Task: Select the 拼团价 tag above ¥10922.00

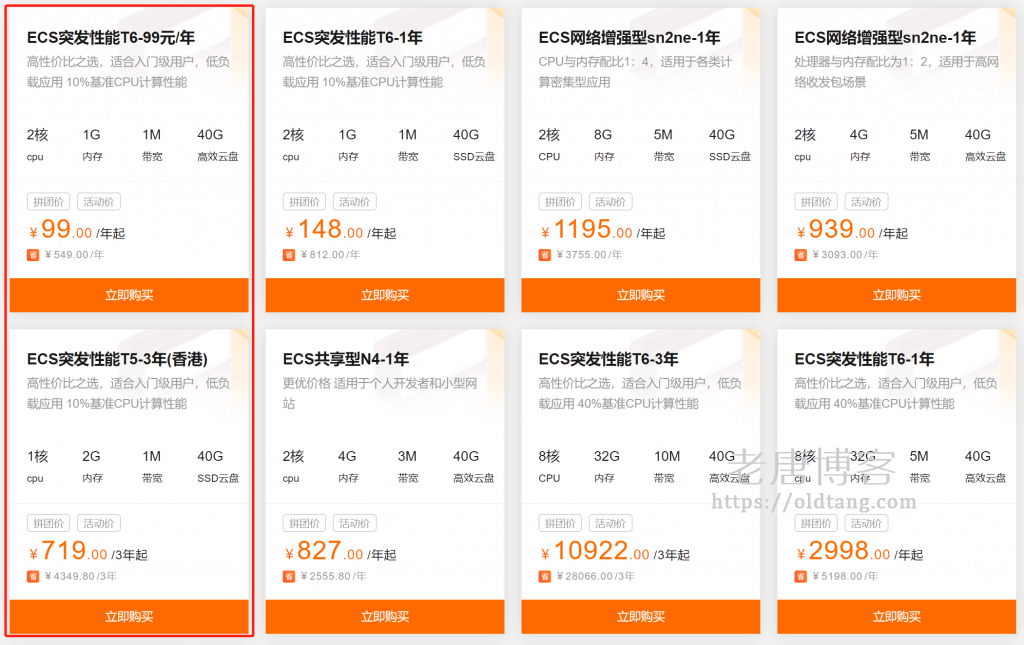Action: tap(560, 524)
